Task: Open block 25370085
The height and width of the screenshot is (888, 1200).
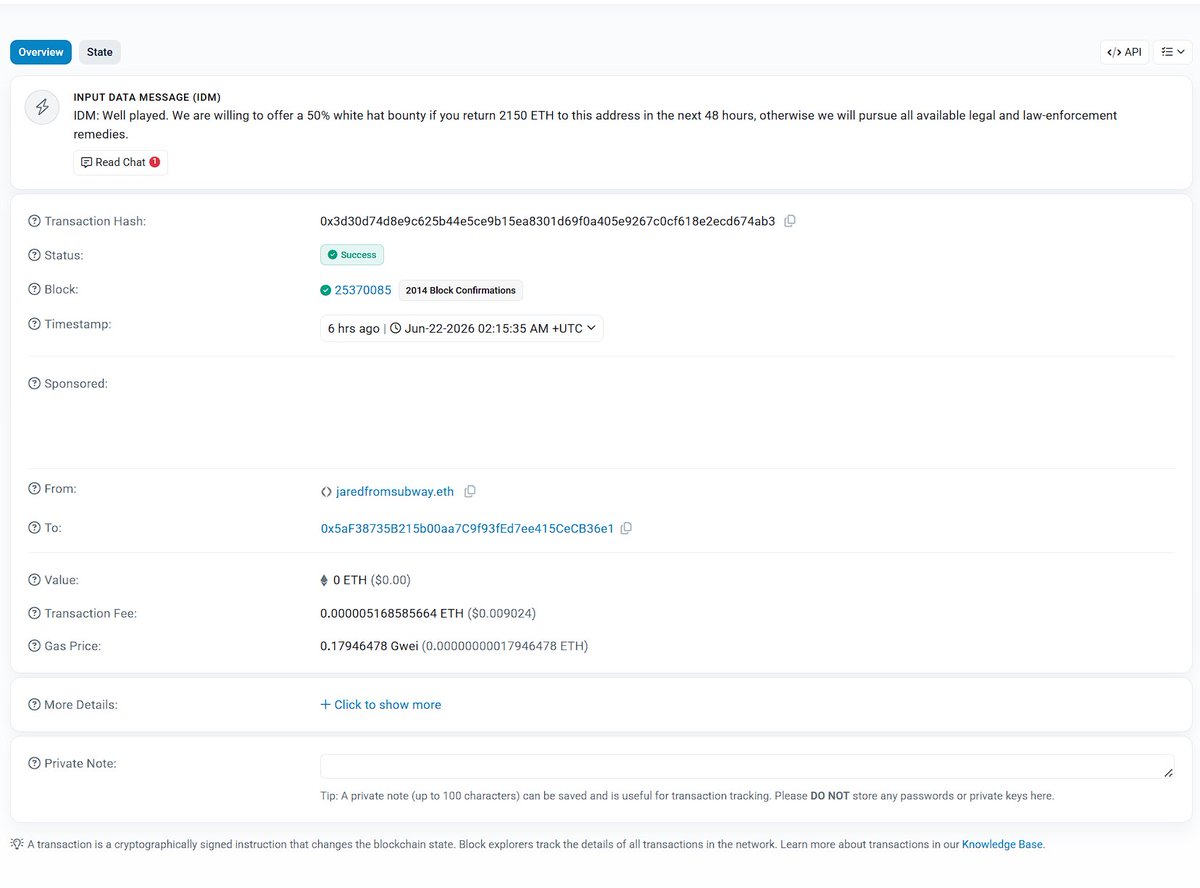Action: [x=363, y=290]
